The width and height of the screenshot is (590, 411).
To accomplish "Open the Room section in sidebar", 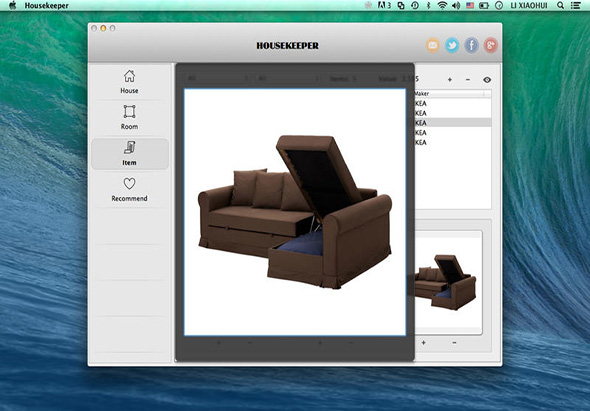I will click(129, 117).
